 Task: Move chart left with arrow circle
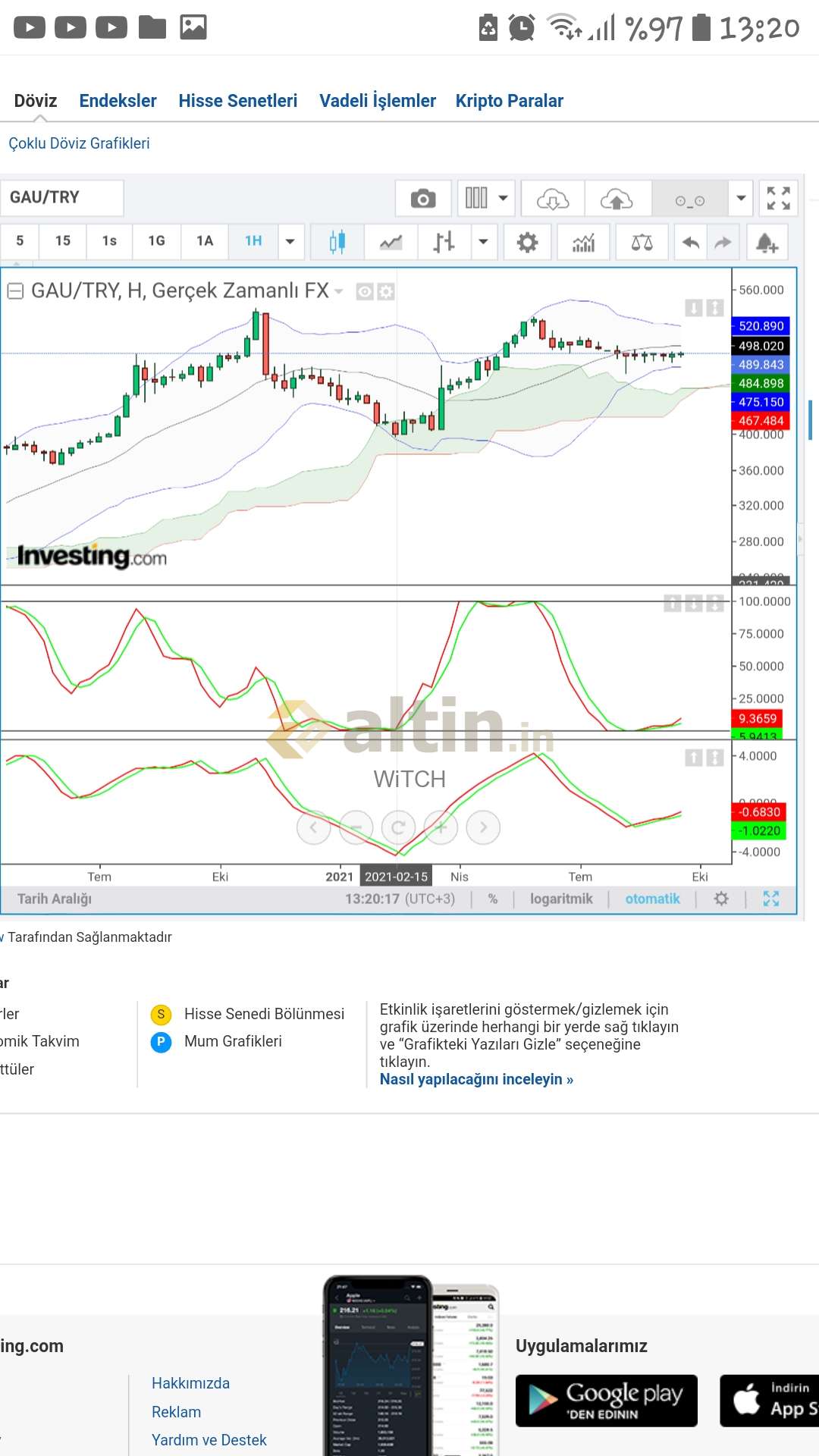(313, 827)
